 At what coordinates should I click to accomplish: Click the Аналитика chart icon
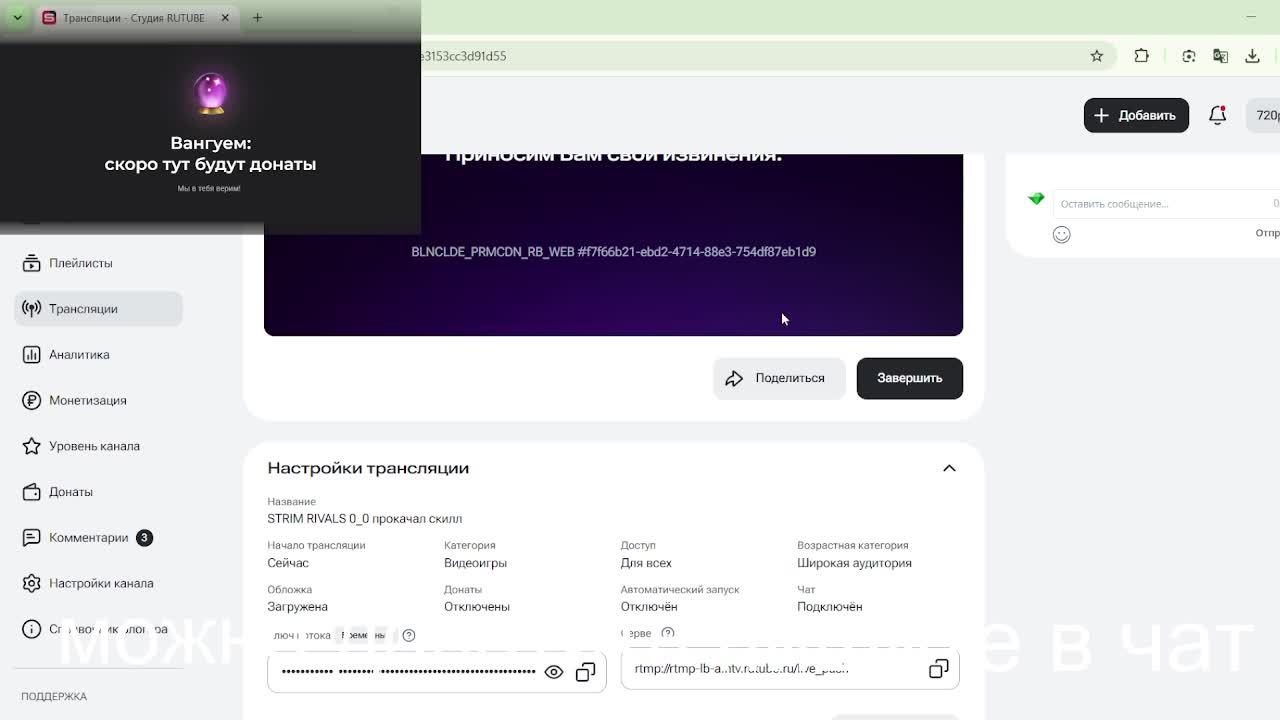click(x=32, y=355)
